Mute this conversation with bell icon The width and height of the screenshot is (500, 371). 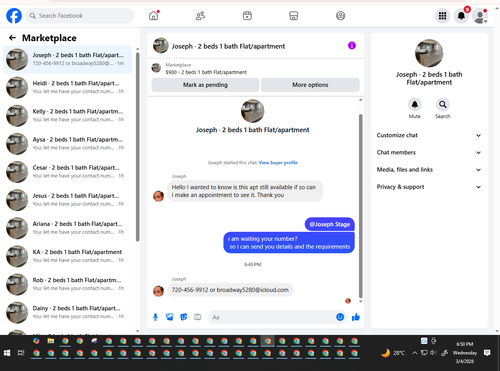[415, 104]
